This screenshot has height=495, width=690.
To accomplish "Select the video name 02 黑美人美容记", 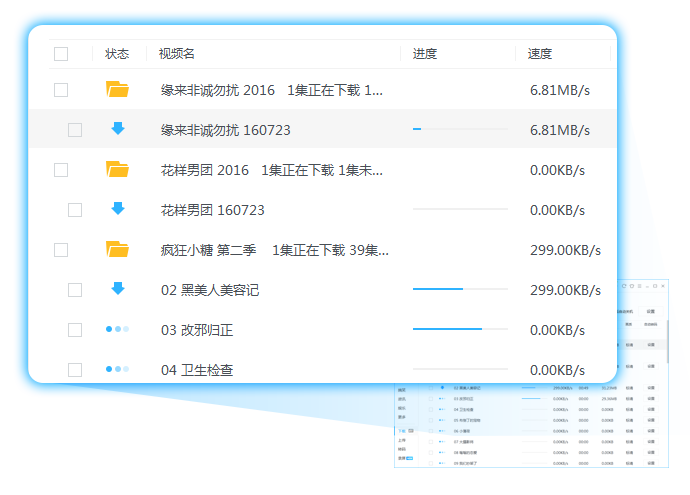I will pos(210,290).
